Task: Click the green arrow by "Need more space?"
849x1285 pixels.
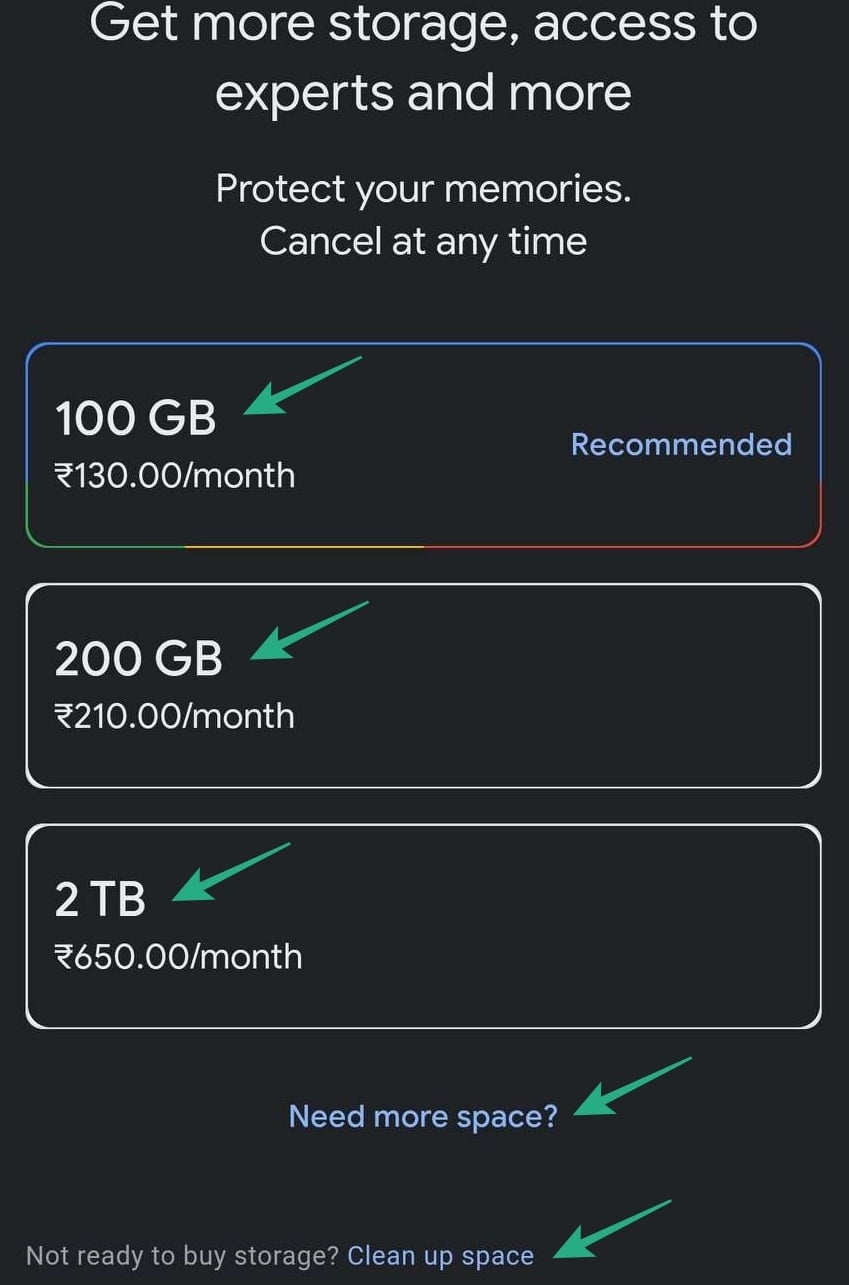Action: (632, 1086)
